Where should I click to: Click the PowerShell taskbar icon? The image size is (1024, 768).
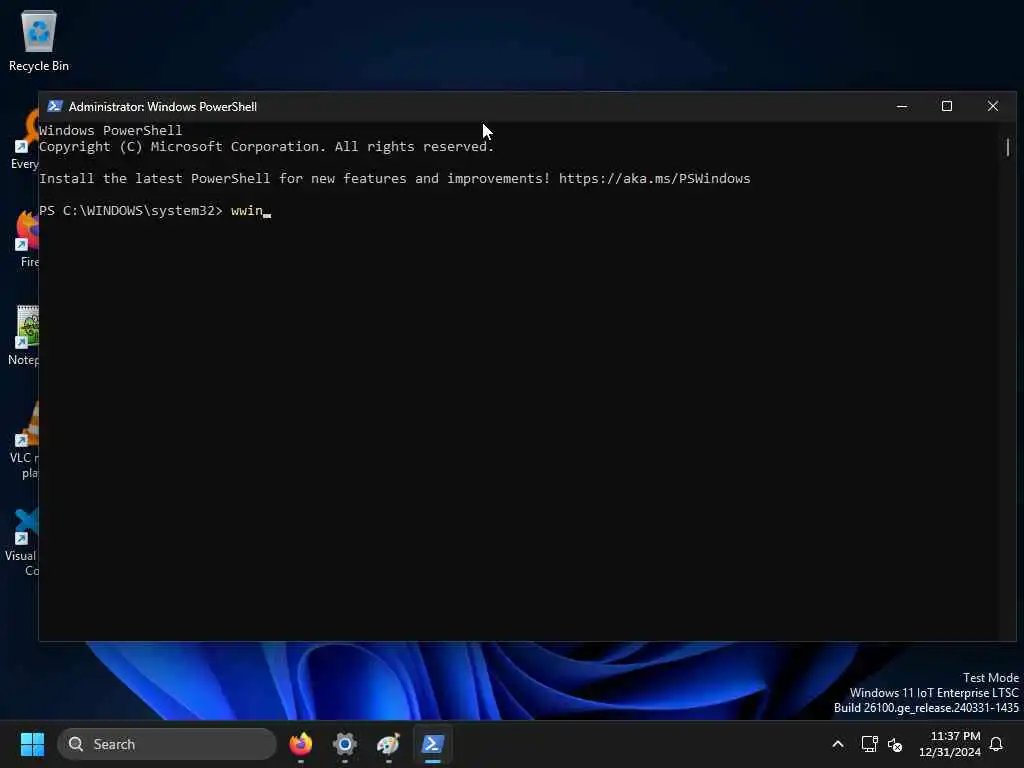pos(432,744)
